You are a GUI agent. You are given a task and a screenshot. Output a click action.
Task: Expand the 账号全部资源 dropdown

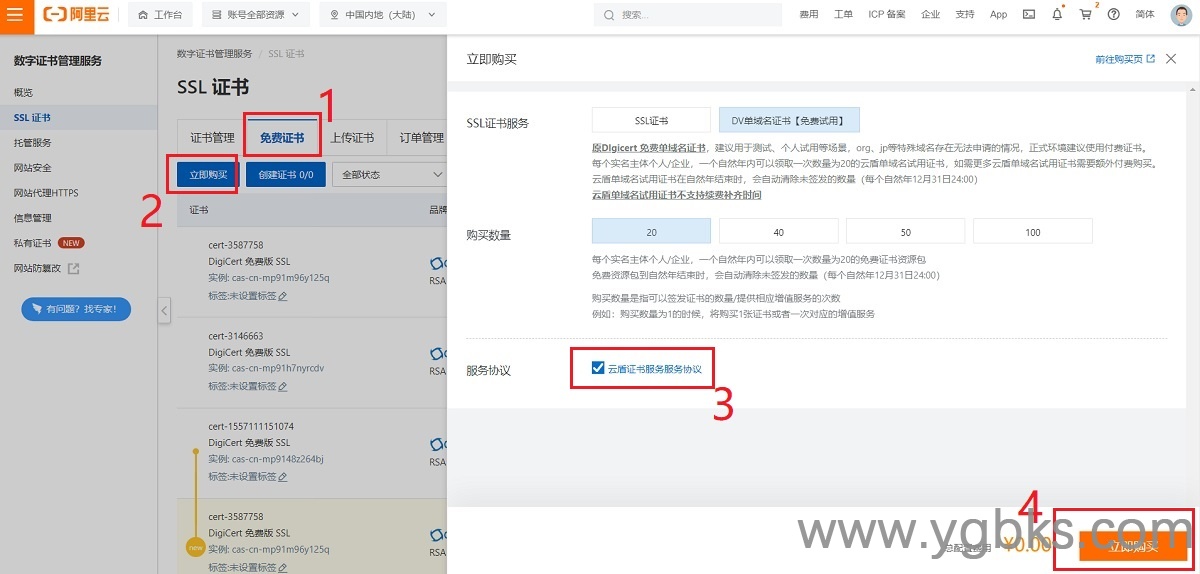[x=256, y=15]
